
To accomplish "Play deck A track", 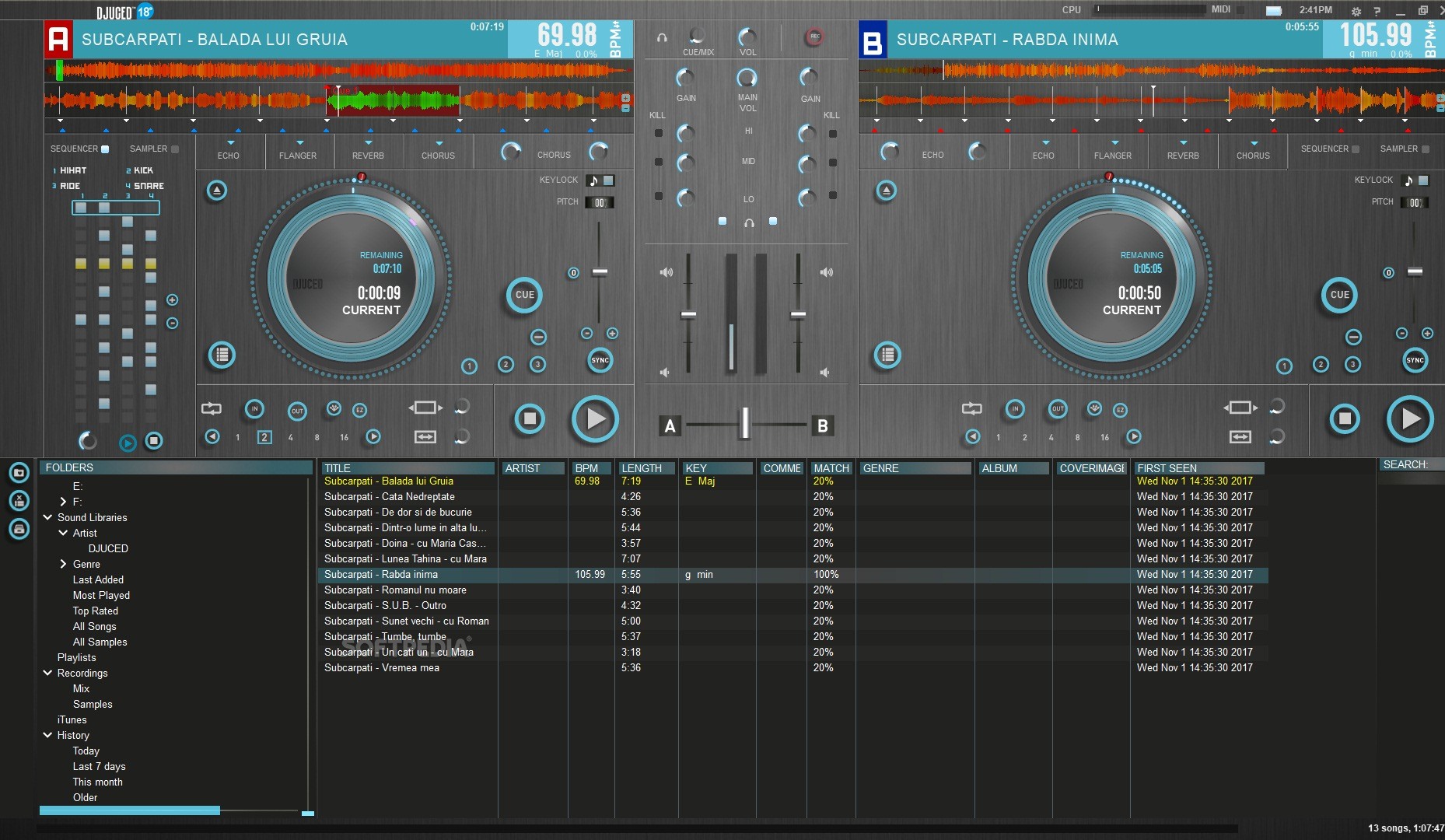I will (595, 419).
